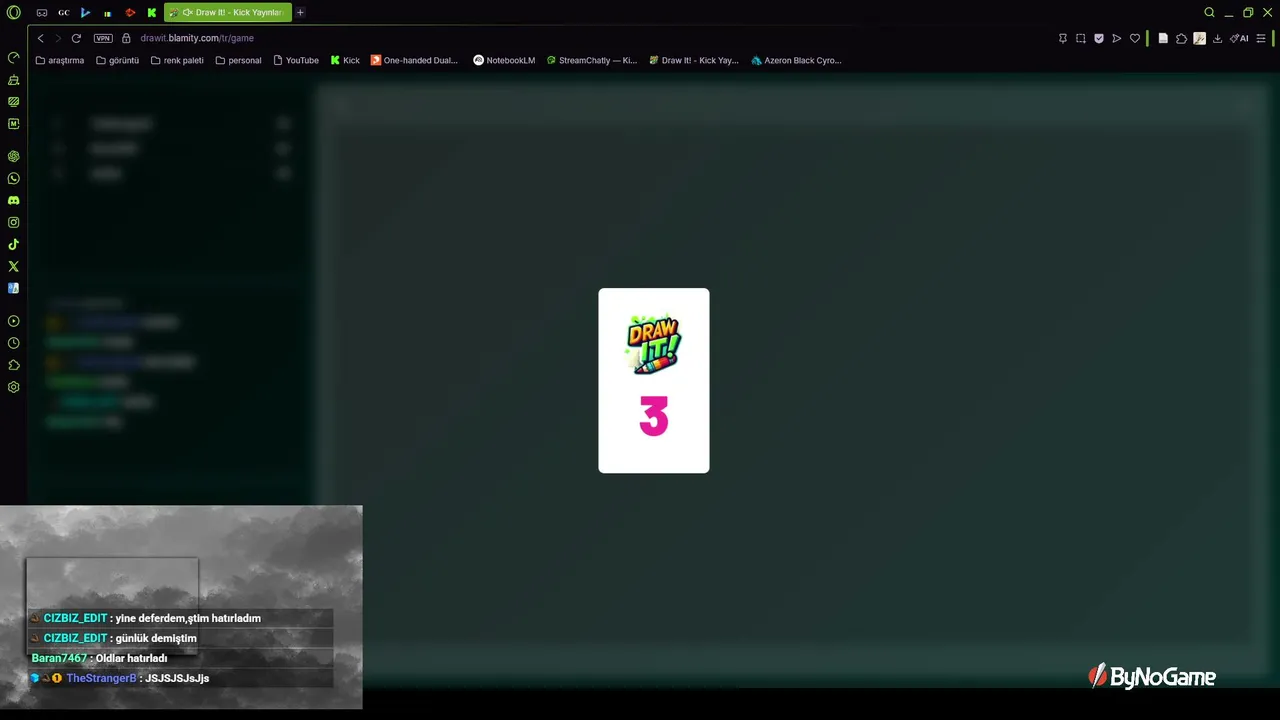Open the YouTube bookmark
The image size is (1280, 720).
[296, 60]
